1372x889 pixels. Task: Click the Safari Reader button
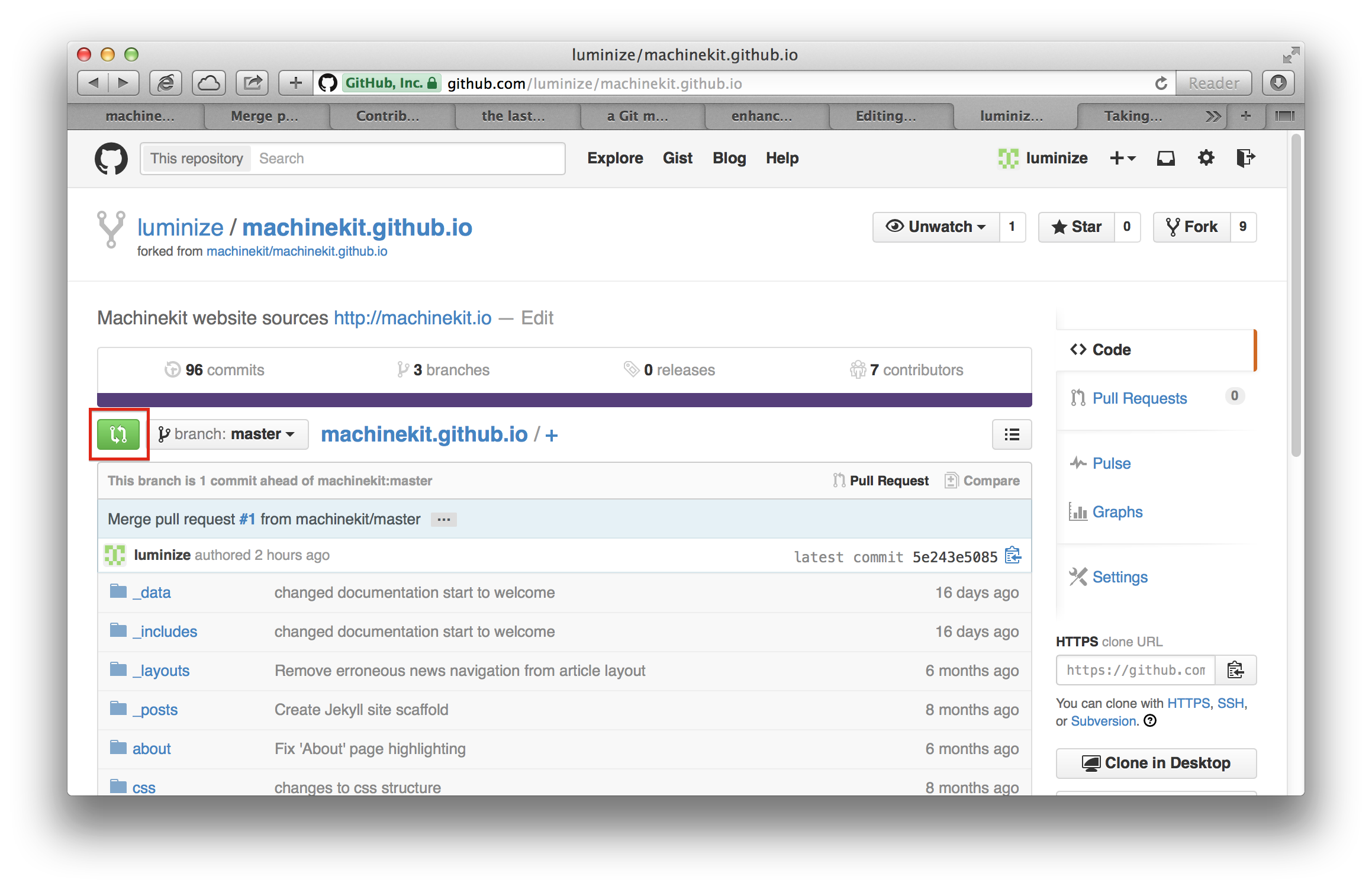1213,83
